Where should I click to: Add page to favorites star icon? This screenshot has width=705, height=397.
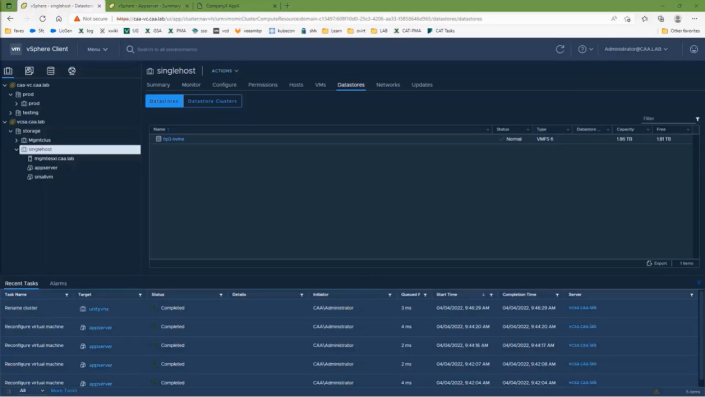627,19
